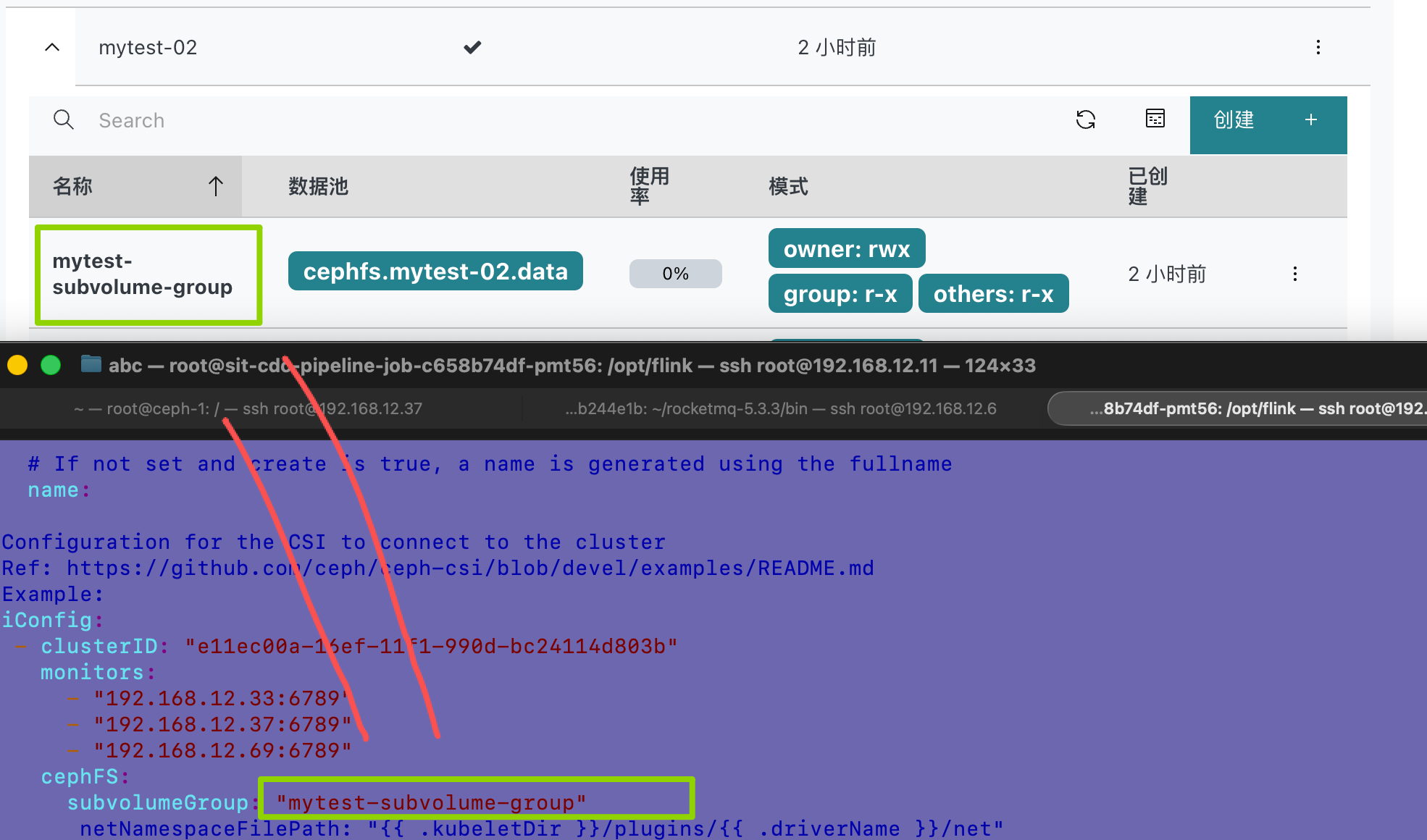Switch to the root@ceph-1 terminal tab

[x=248, y=408]
